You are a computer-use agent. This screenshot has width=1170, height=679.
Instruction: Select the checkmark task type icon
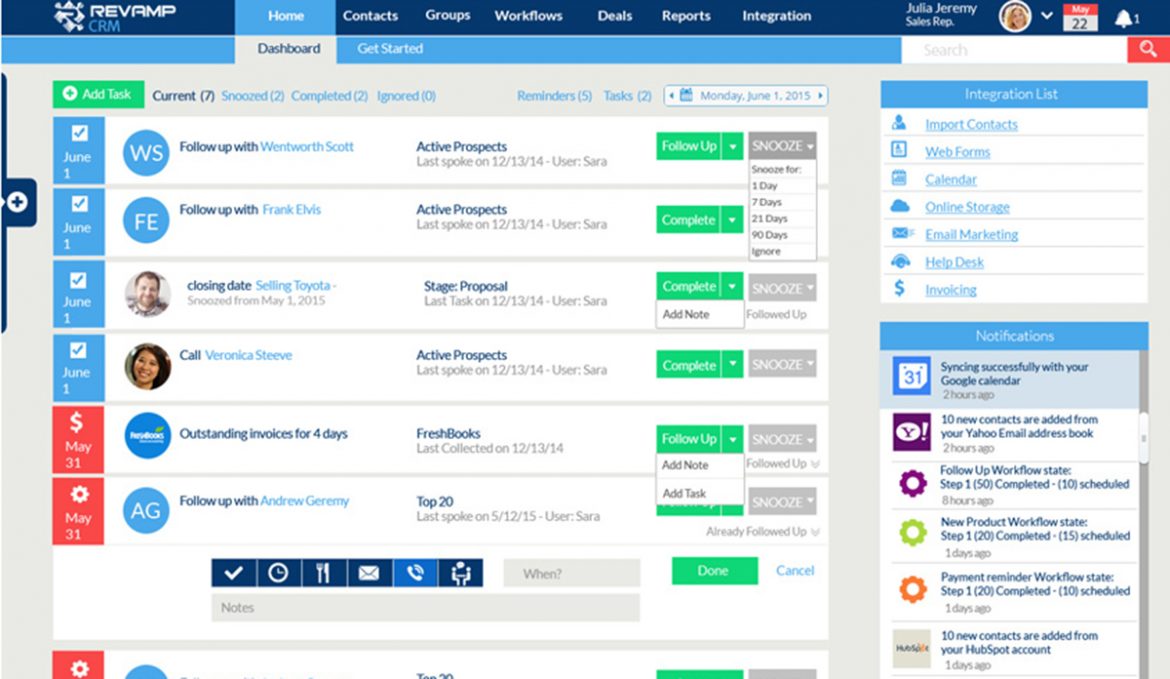pos(231,572)
